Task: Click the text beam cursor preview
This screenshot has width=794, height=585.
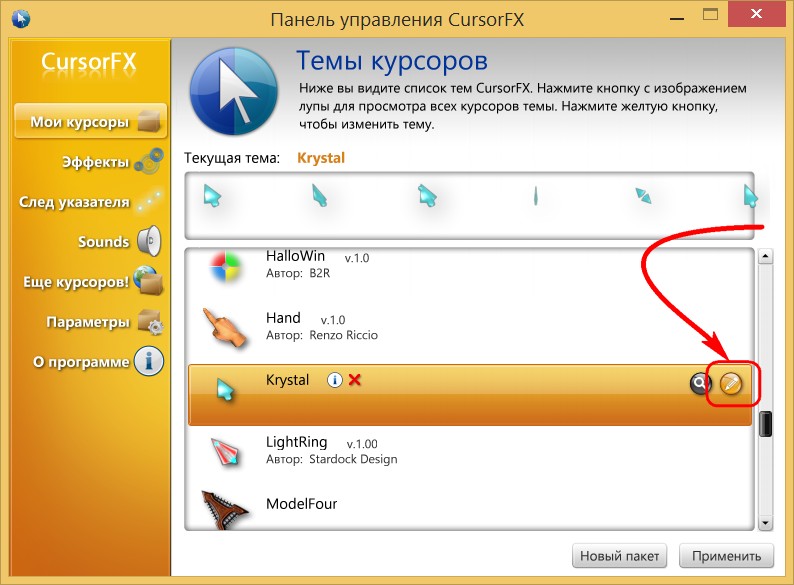Action: point(535,196)
